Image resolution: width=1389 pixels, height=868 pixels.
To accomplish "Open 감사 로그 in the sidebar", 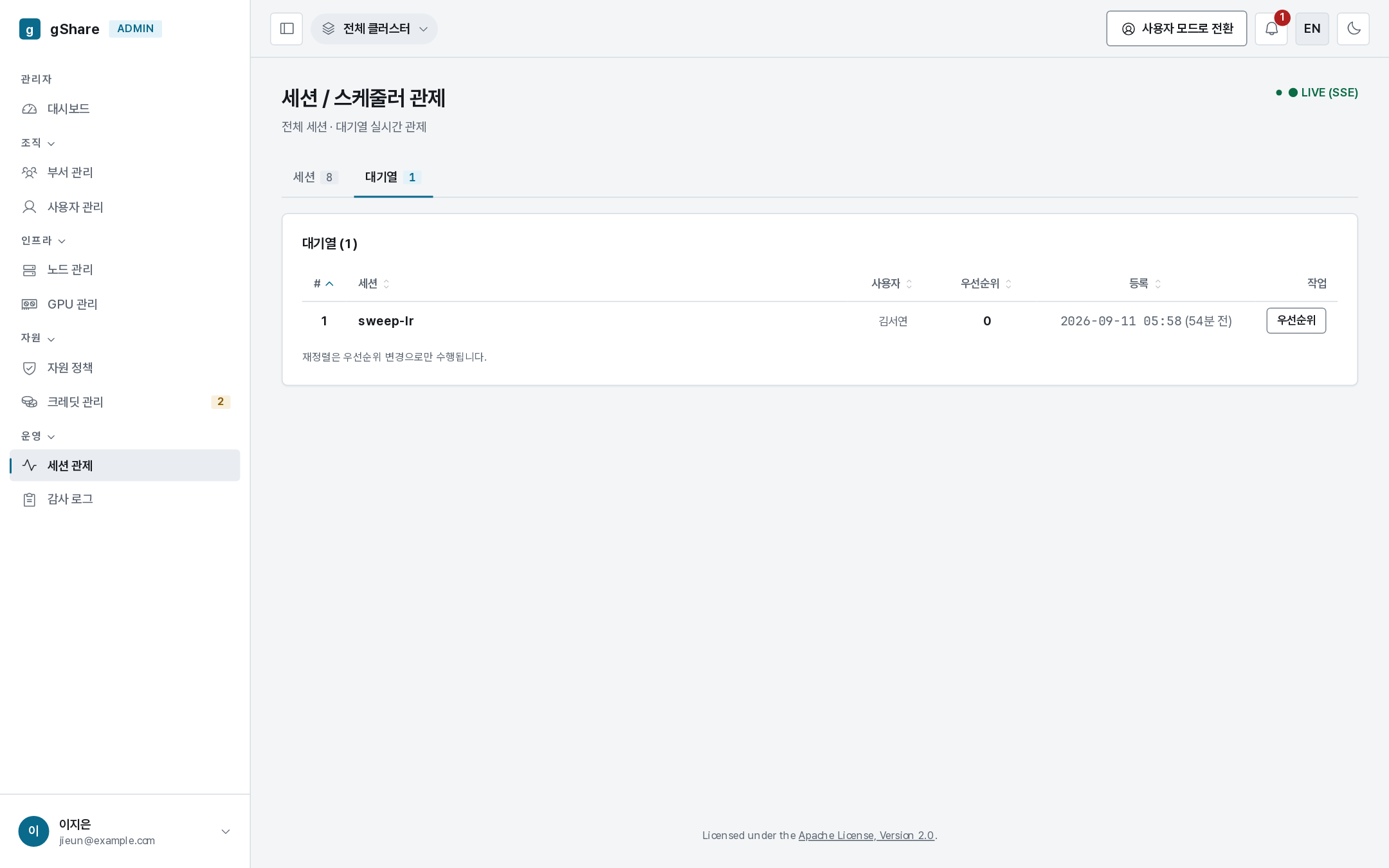I will (x=125, y=500).
